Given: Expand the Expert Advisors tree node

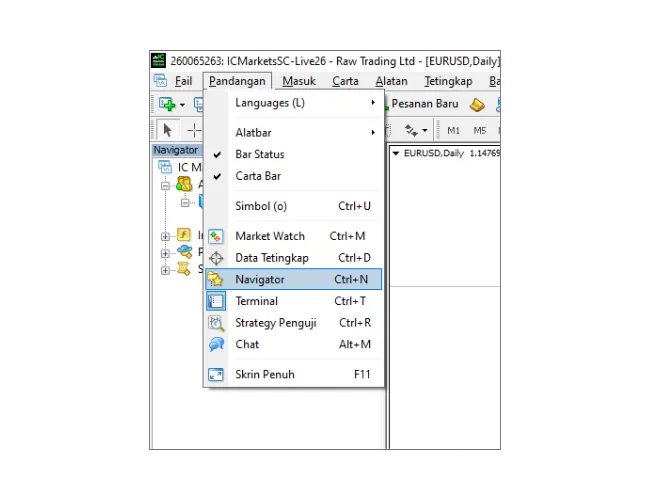Looking at the screenshot, I should [x=165, y=253].
